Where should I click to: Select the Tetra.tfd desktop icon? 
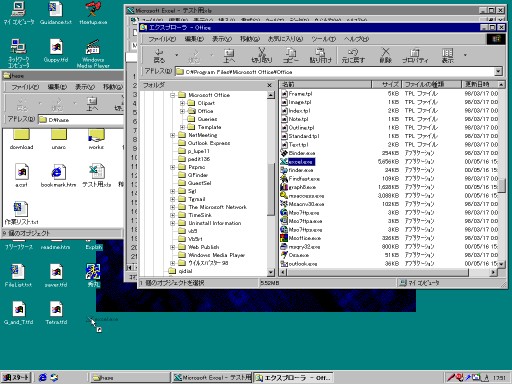pyautogui.click(x=56, y=313)
